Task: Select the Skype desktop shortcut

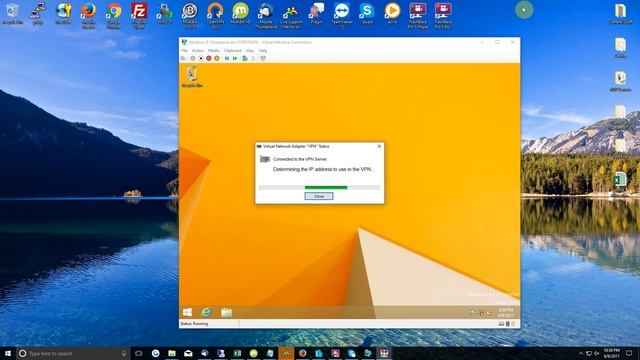Action: 367,14
